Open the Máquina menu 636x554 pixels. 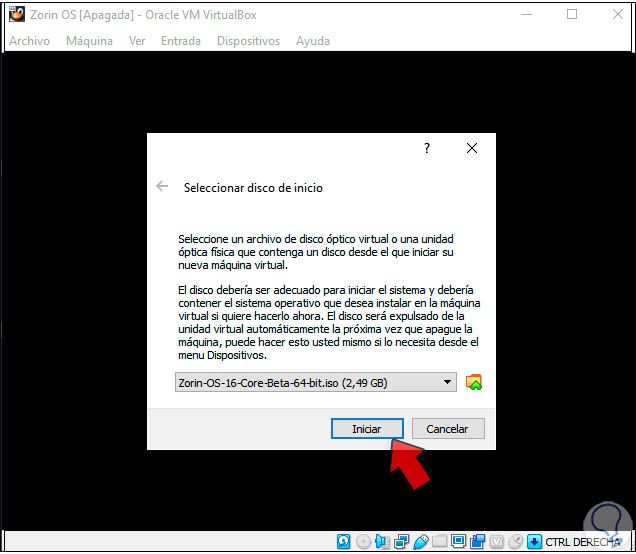89,41
